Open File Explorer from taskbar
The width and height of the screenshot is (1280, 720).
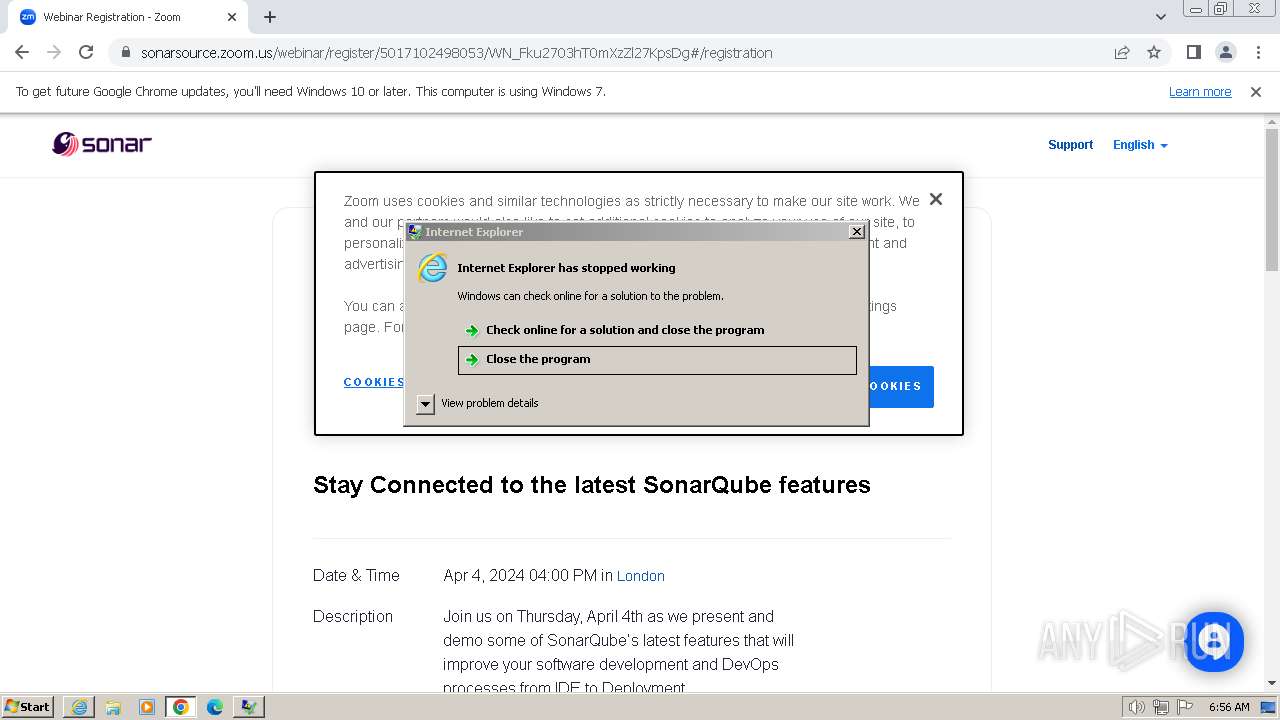click(113, 707)
